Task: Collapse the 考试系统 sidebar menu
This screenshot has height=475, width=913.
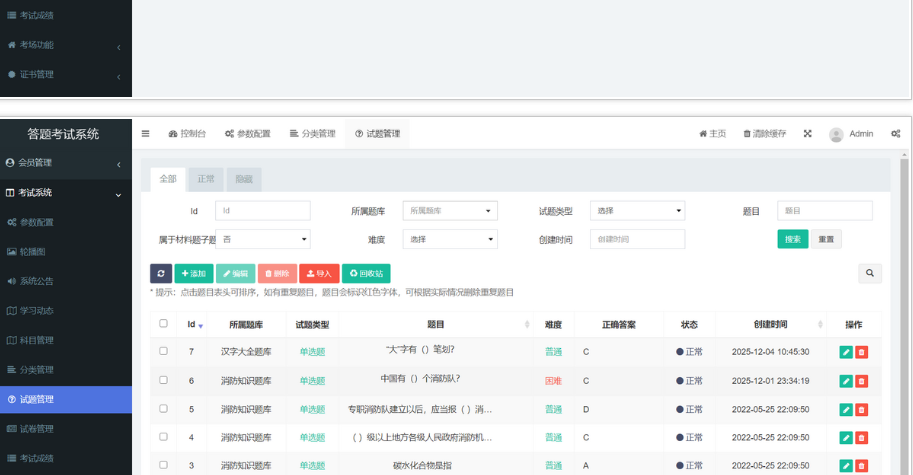Action: (66, 193)
